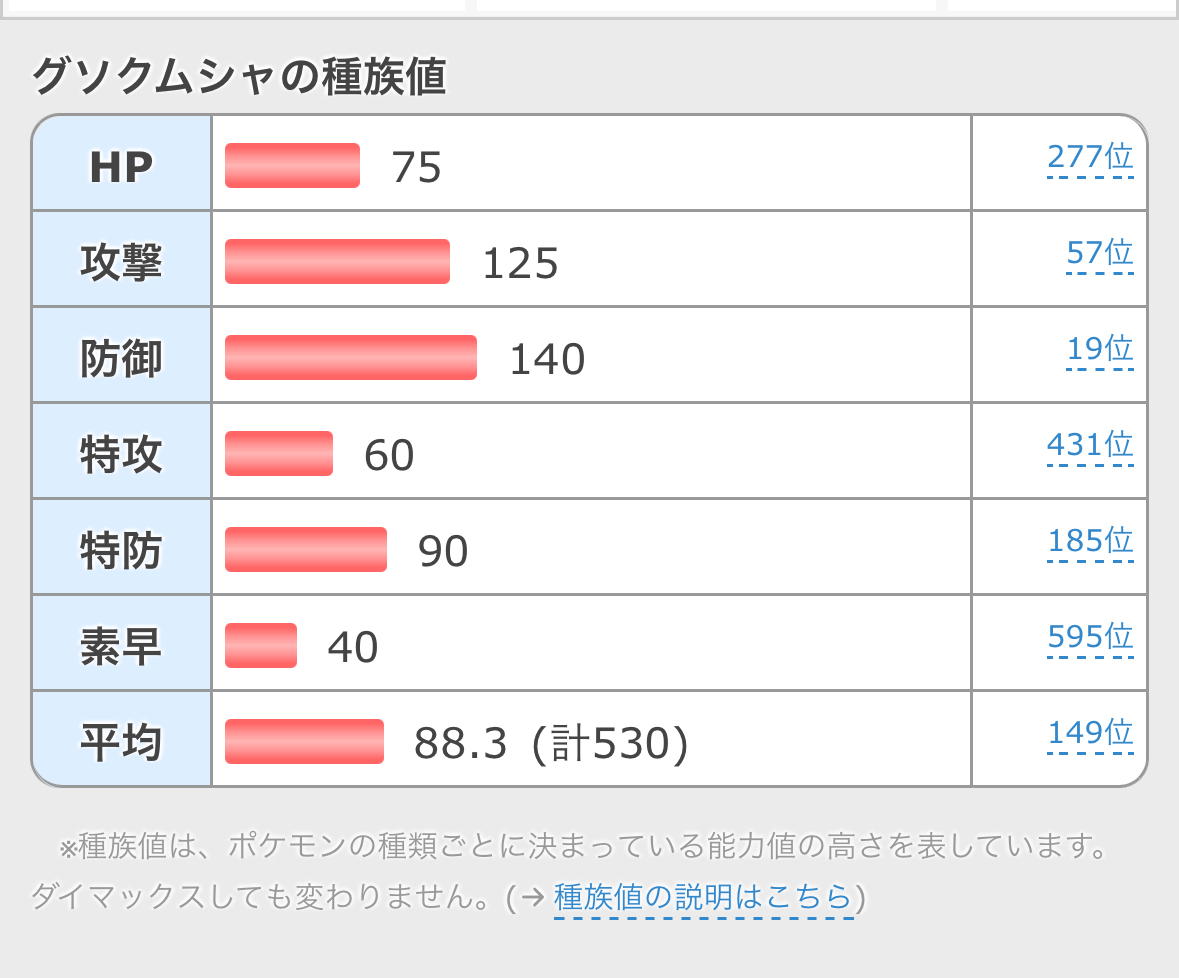The height and width of the screenshot is (978, 1179).
Task: Select the 攻撃 row header cell
Action: click(x=121, y=262)
